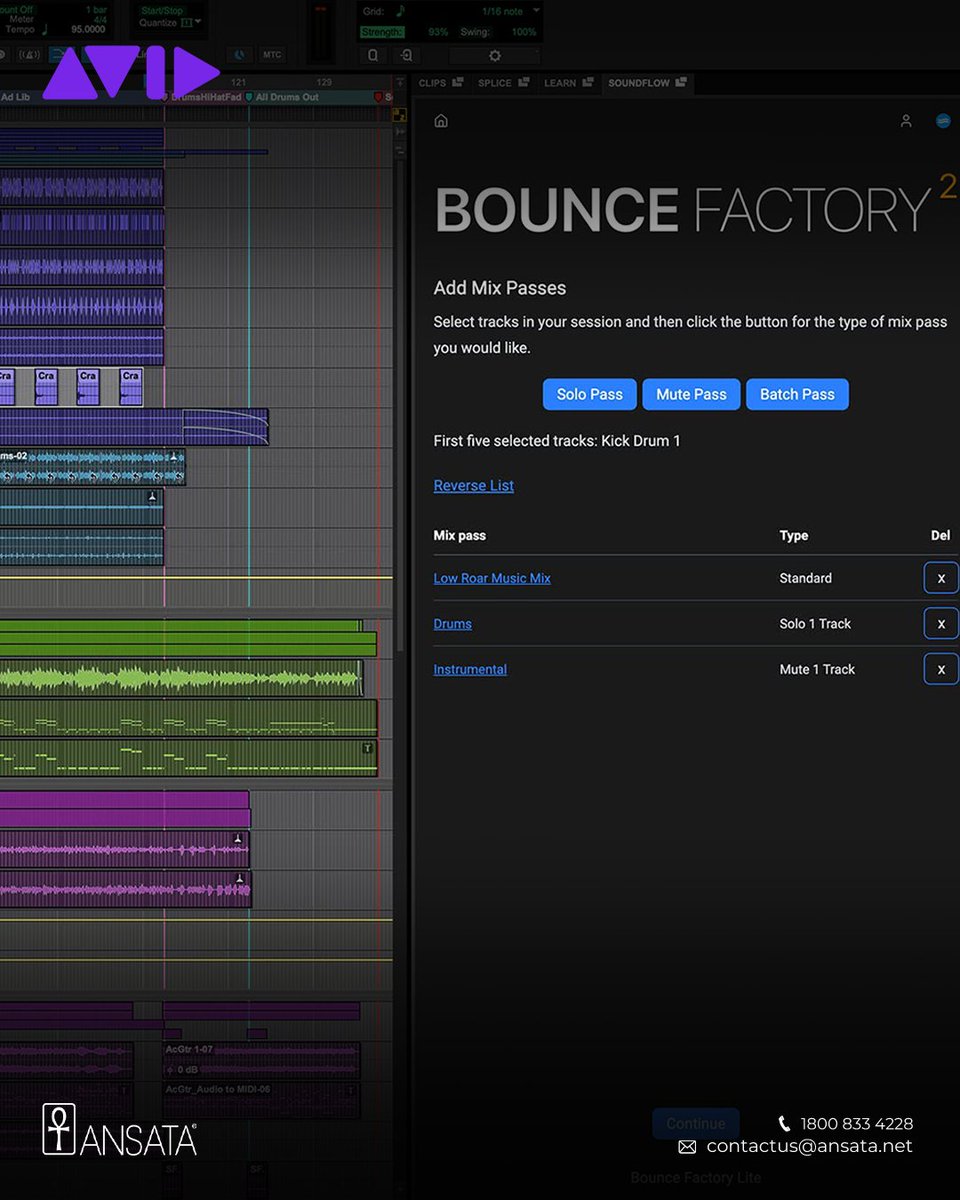960x1200 pixels.
Task: Click the green Grid note icon
Action: [402, 11]
